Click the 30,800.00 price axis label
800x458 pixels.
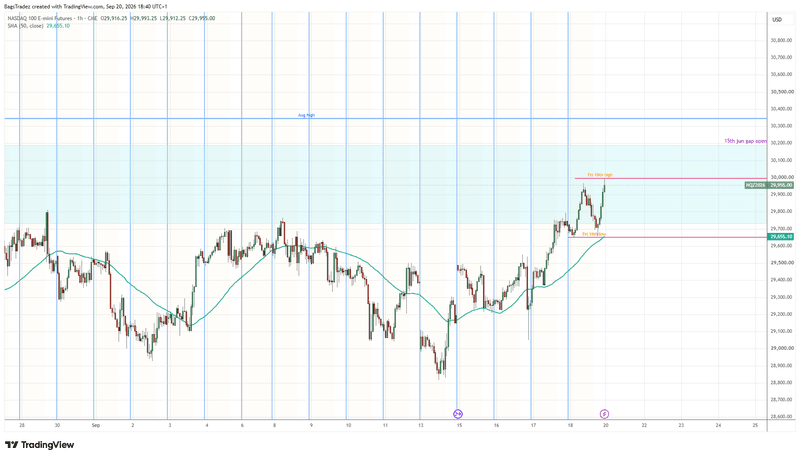782,40
